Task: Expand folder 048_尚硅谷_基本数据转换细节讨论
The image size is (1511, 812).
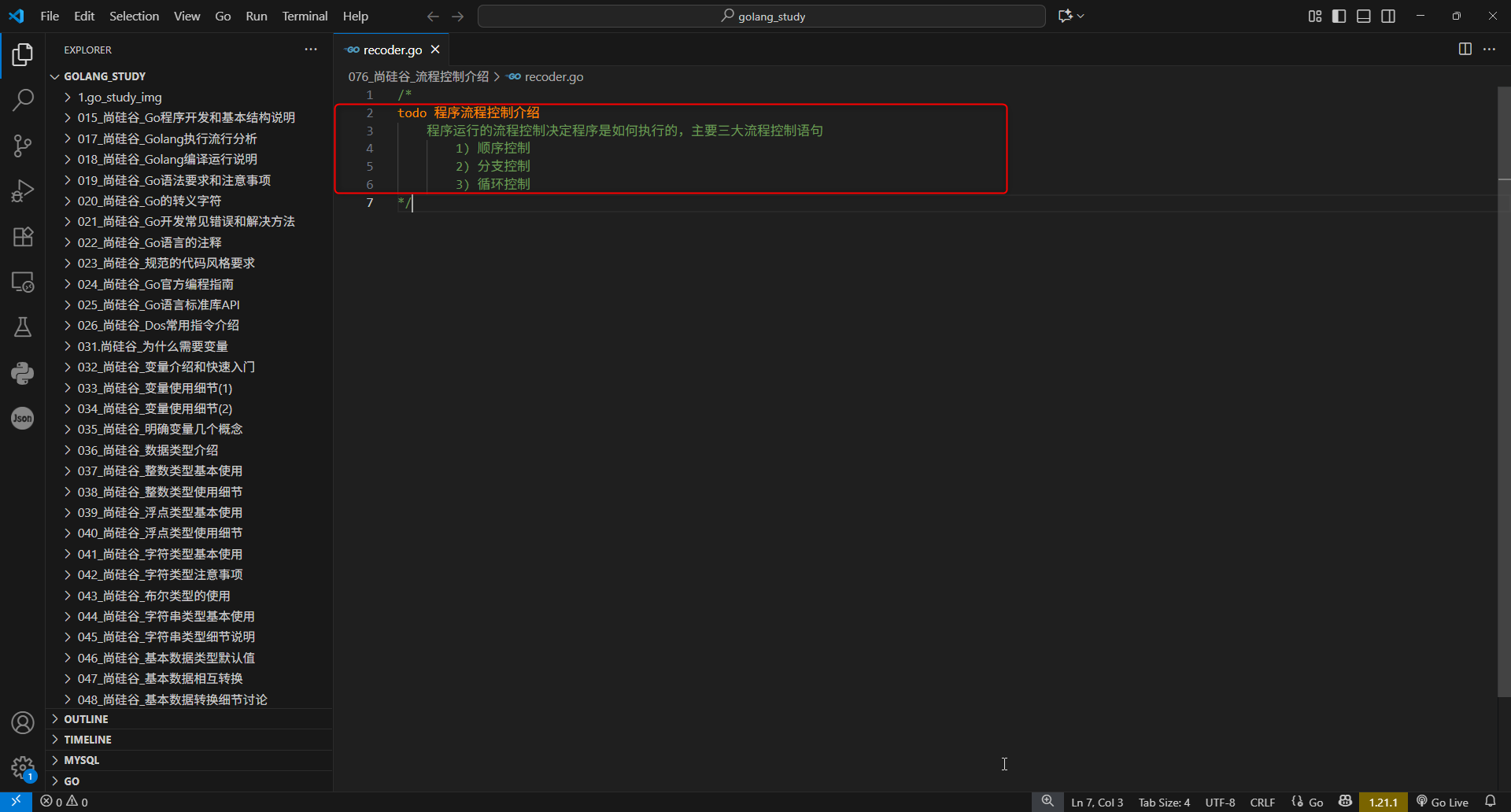Action: click(x=189, y=699)
